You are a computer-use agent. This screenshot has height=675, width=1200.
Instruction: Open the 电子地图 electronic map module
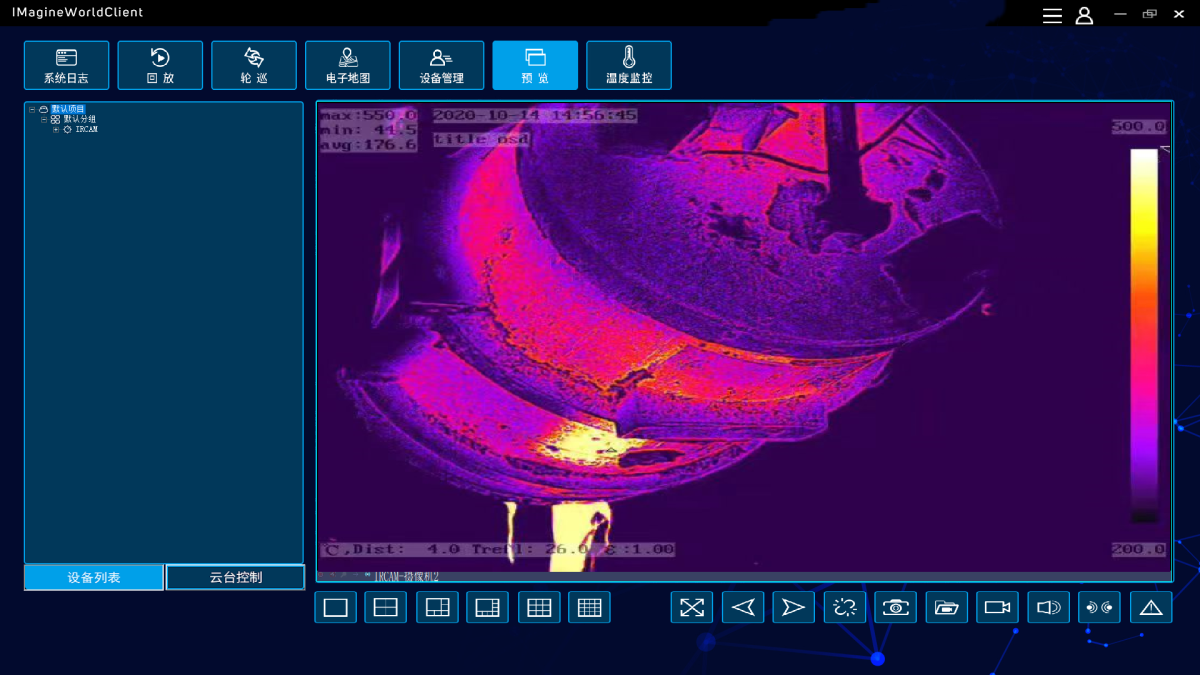pos(348,66)
